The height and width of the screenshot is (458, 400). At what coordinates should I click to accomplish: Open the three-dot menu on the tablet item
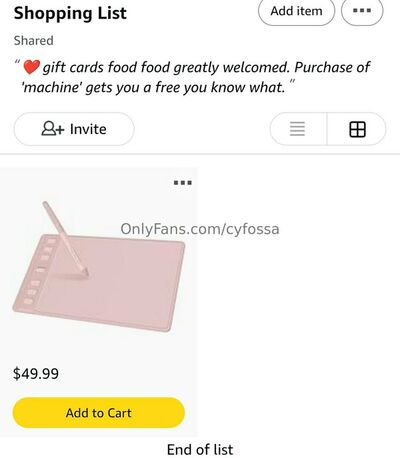[183, 183]
